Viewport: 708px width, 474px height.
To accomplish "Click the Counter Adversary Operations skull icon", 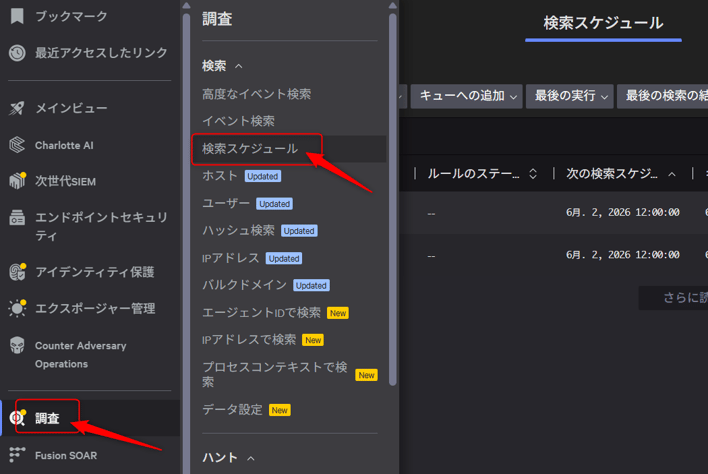I will coord(17,345).
